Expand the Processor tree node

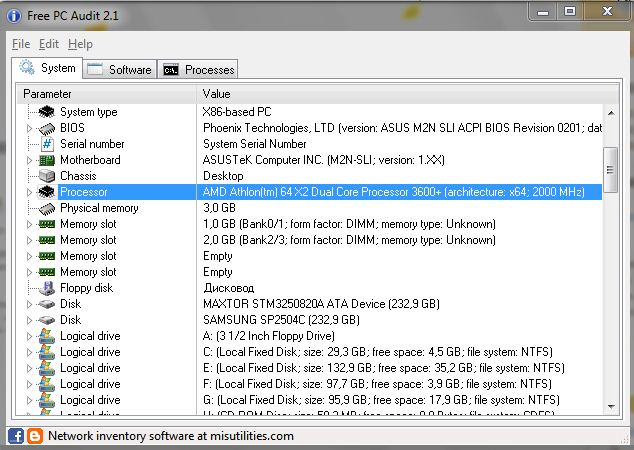pos(29,192)
